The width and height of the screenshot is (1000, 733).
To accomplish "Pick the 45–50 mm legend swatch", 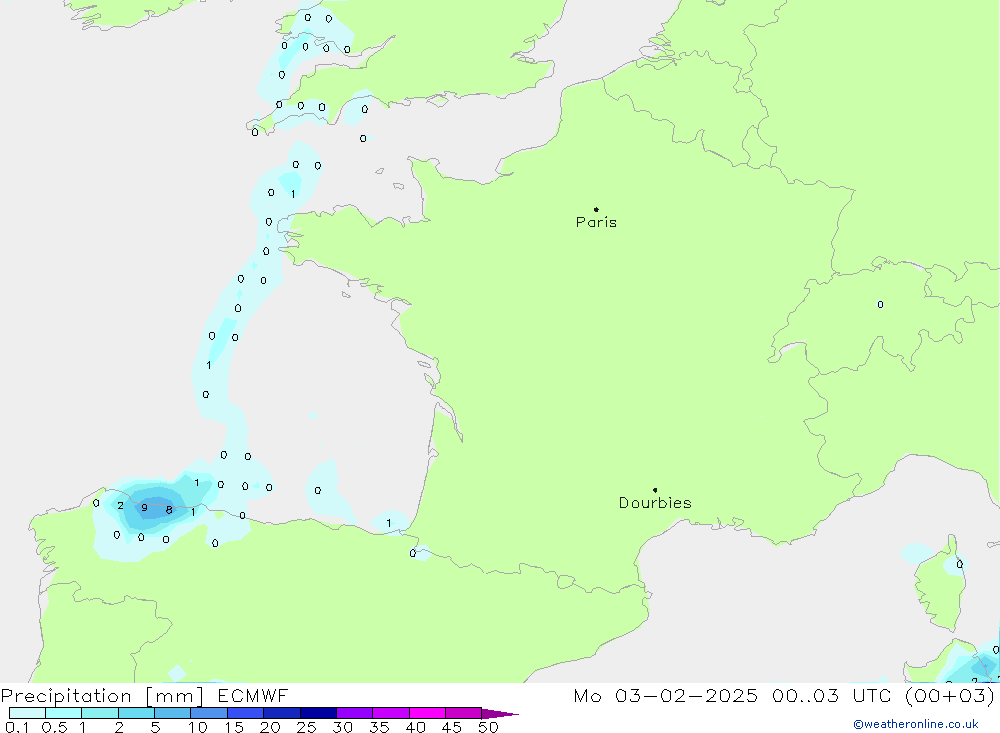I will point(464,713).
